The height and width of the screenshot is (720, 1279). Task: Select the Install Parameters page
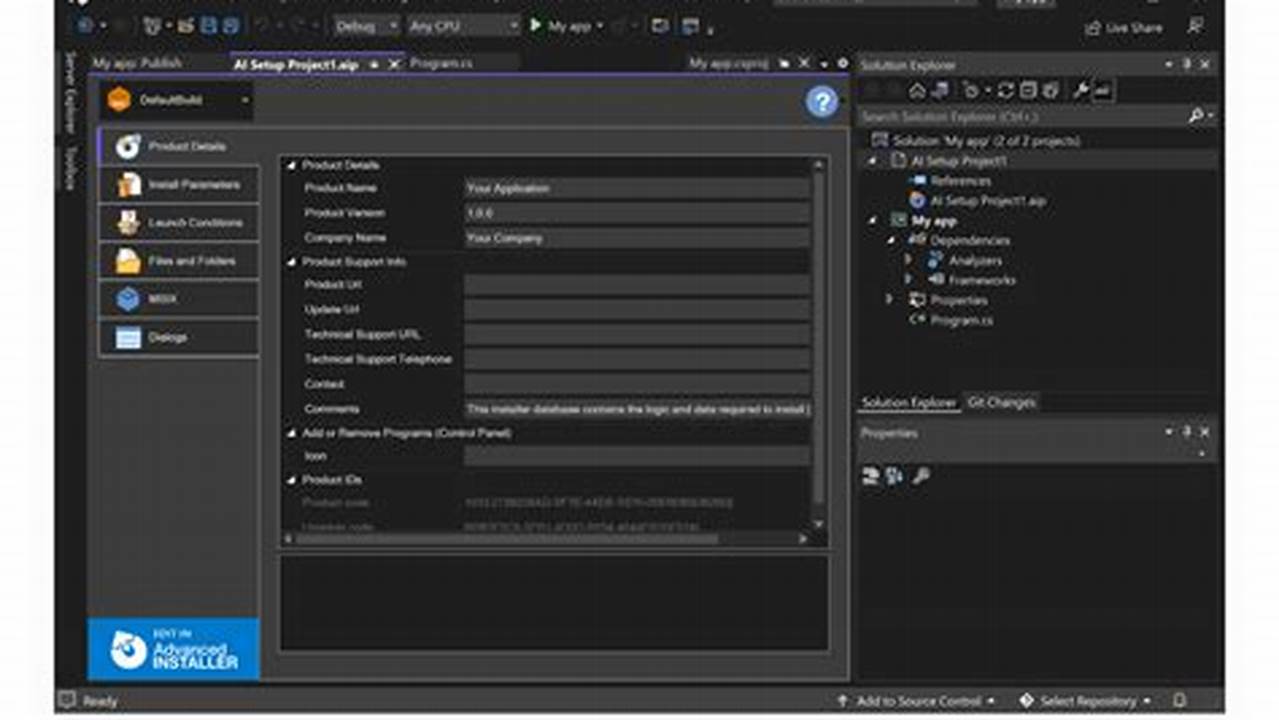178,184
